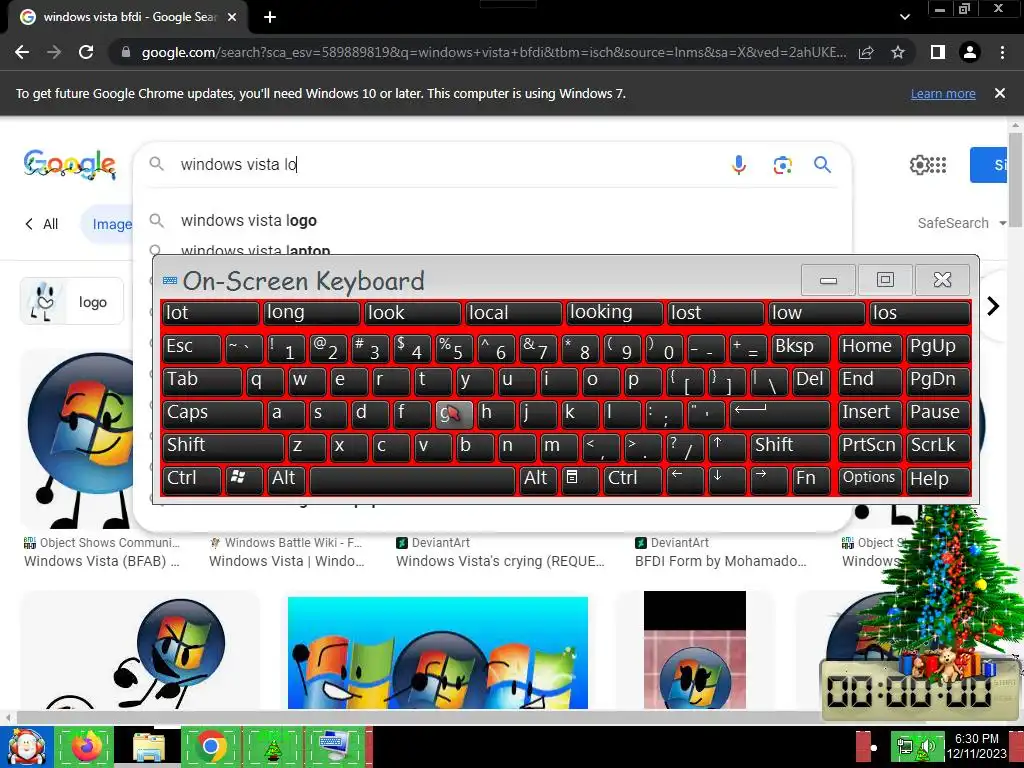Share this page from the address bar
Image resolution: width=1024 pixels, height=768 pixels.
click(866, 52)
